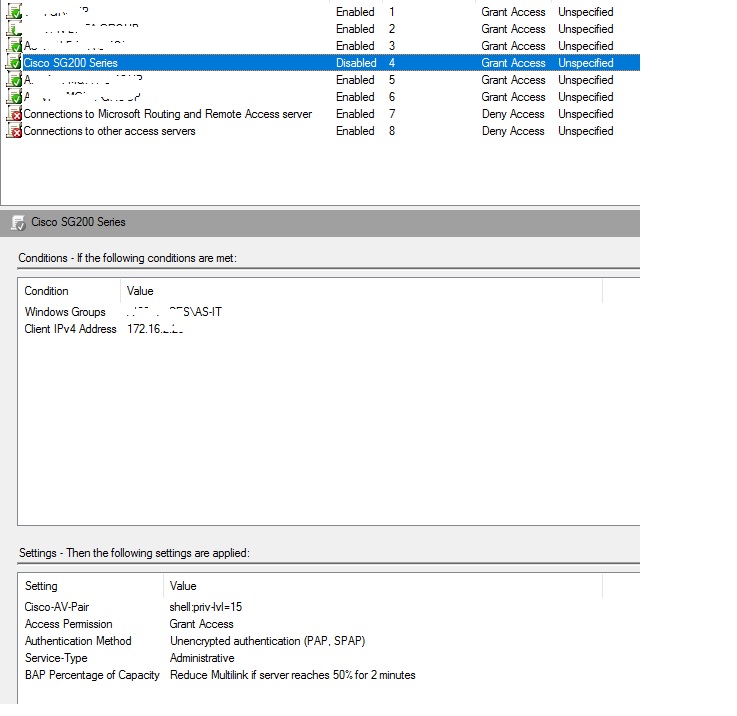Image resolution: width=737 pixels, height=716 pixels.
Task: Select Connections to Microsoft Routing and Remote Access server
Action: coord(167,114)
